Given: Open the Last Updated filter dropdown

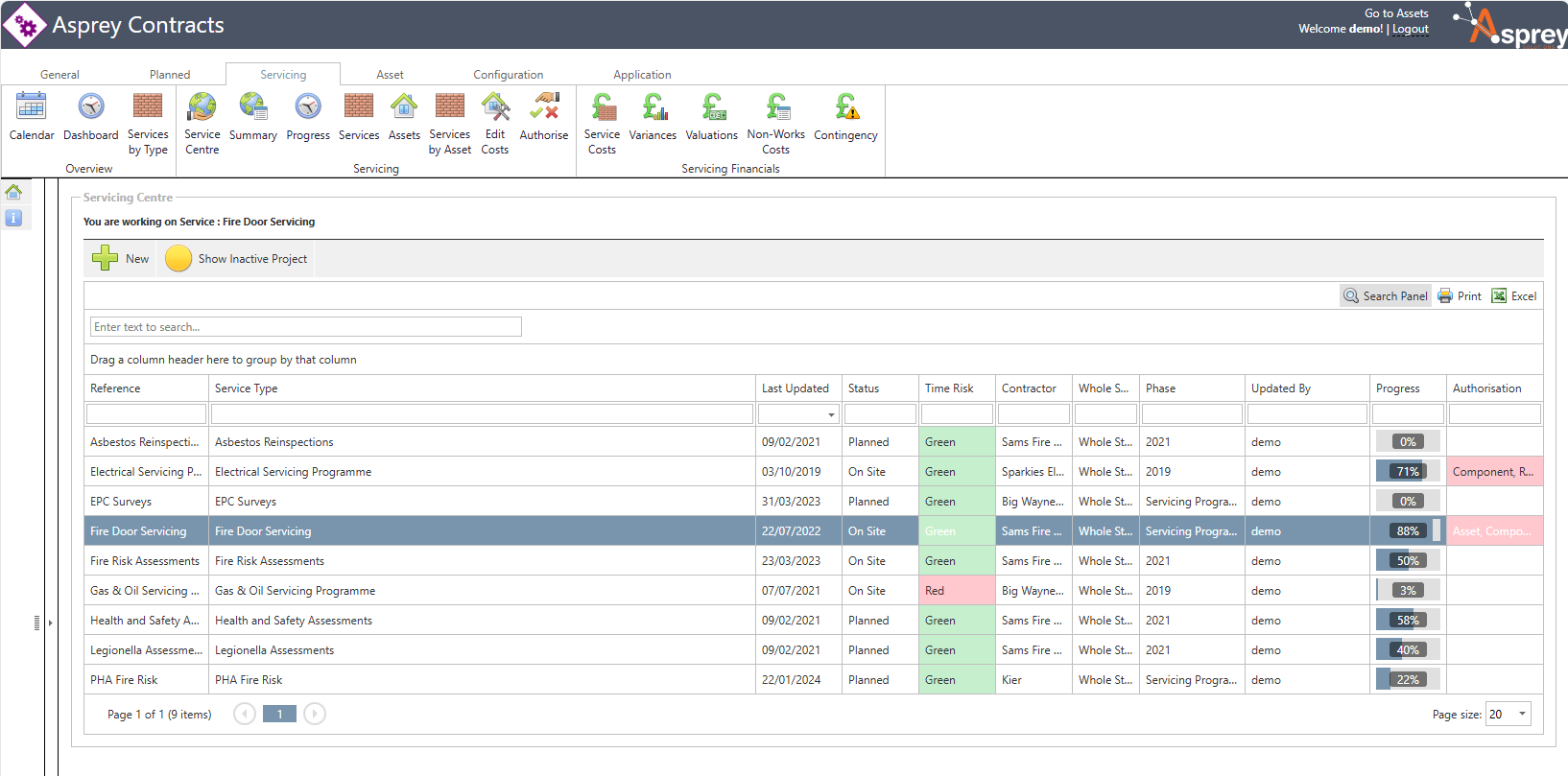Looking at the screenshot, I should click(x=831, y=414).
